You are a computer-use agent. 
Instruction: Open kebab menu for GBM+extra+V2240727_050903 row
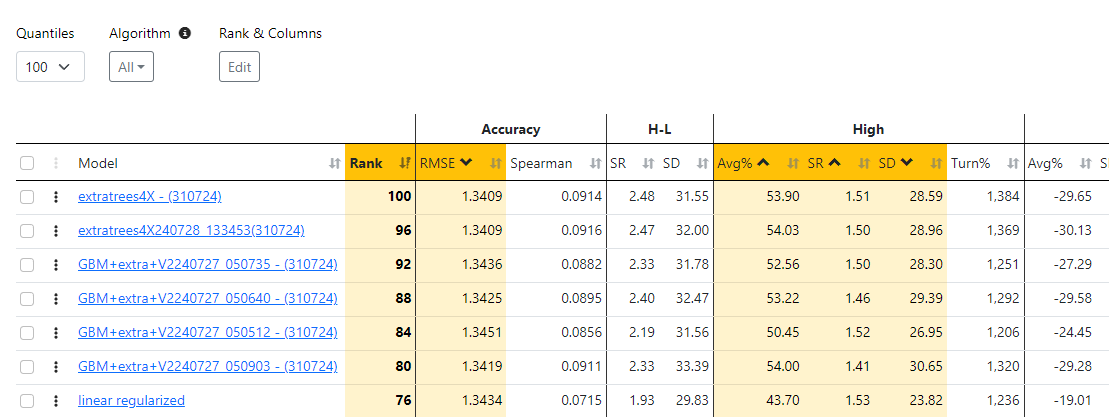[56, 367]
